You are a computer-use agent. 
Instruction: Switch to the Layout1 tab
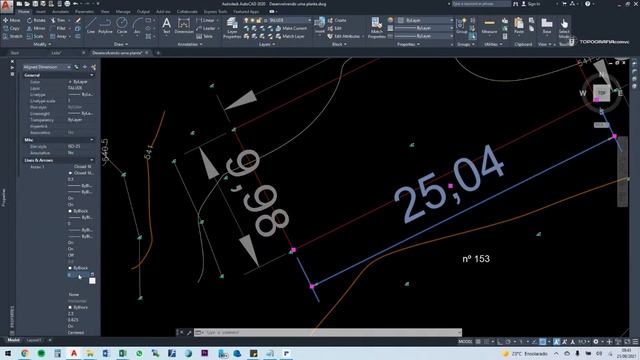34,340
